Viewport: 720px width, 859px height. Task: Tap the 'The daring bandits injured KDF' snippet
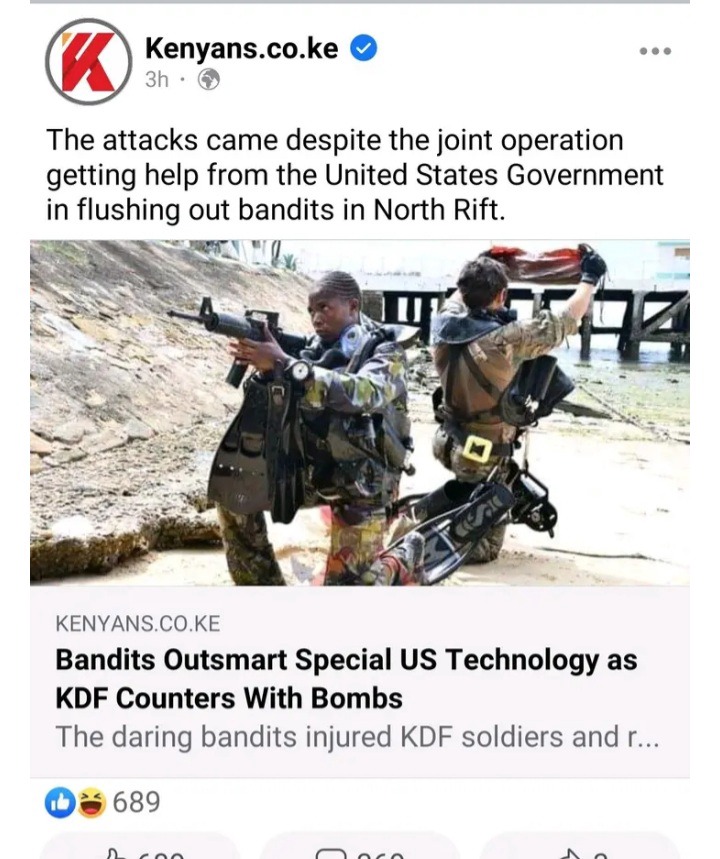point(357,737)
